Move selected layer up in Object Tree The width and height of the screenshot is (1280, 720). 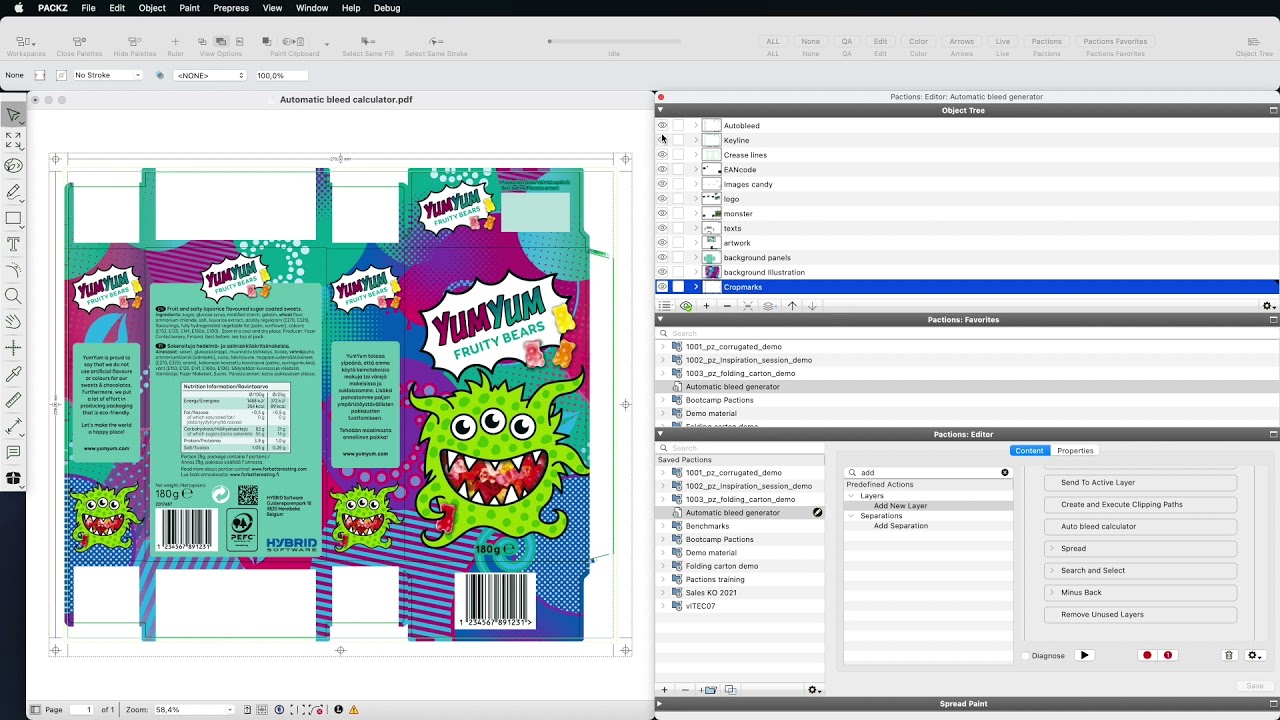(x=792, y=306)
